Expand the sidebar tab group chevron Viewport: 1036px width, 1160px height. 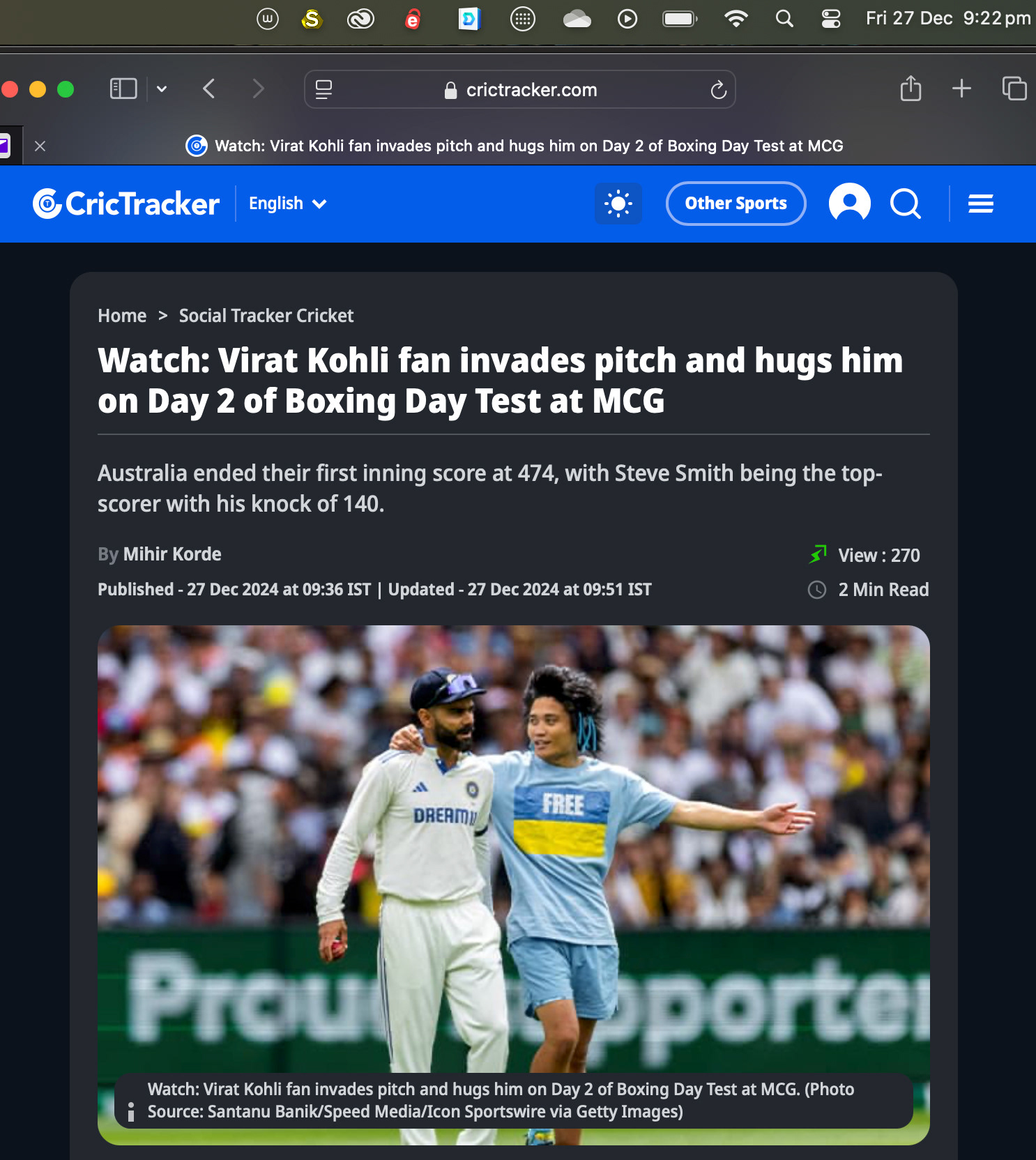(x=162, y=89)
